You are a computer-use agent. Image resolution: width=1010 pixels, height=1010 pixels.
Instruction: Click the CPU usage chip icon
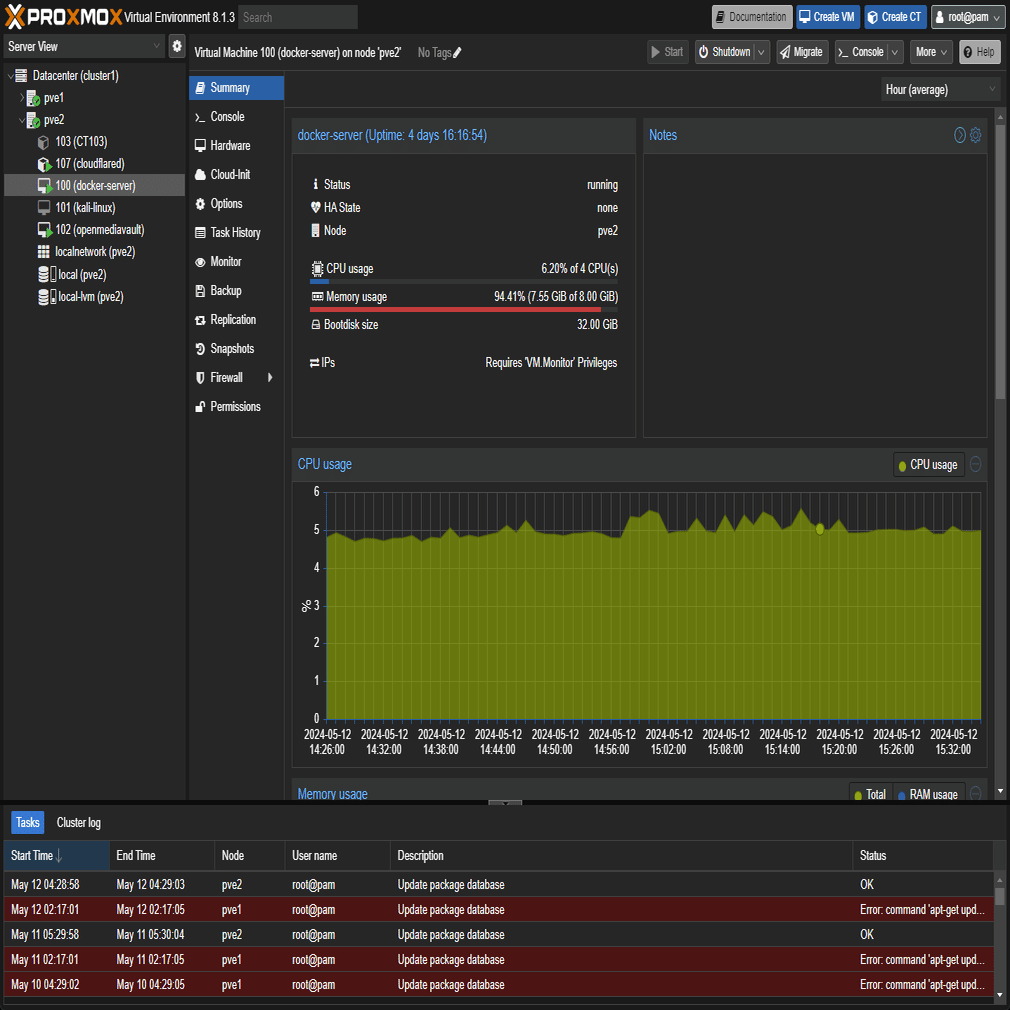coord(317,269)
